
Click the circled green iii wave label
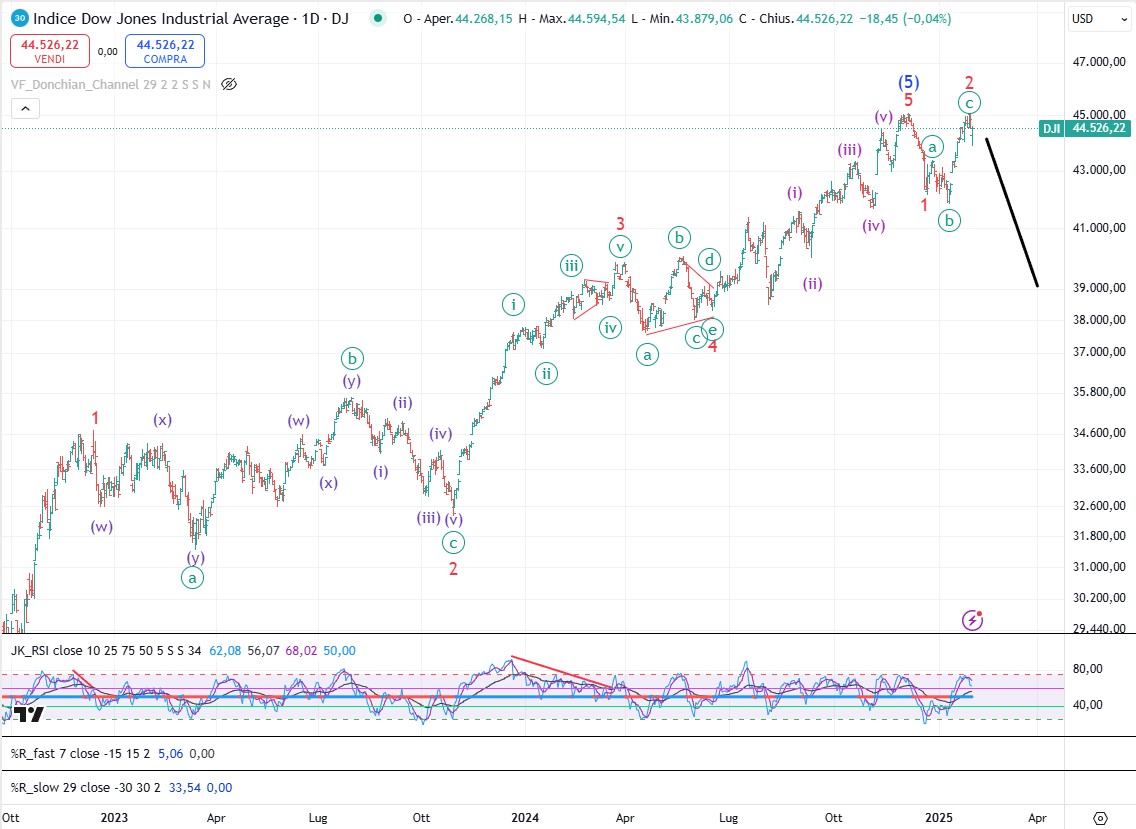coord(572,266)
